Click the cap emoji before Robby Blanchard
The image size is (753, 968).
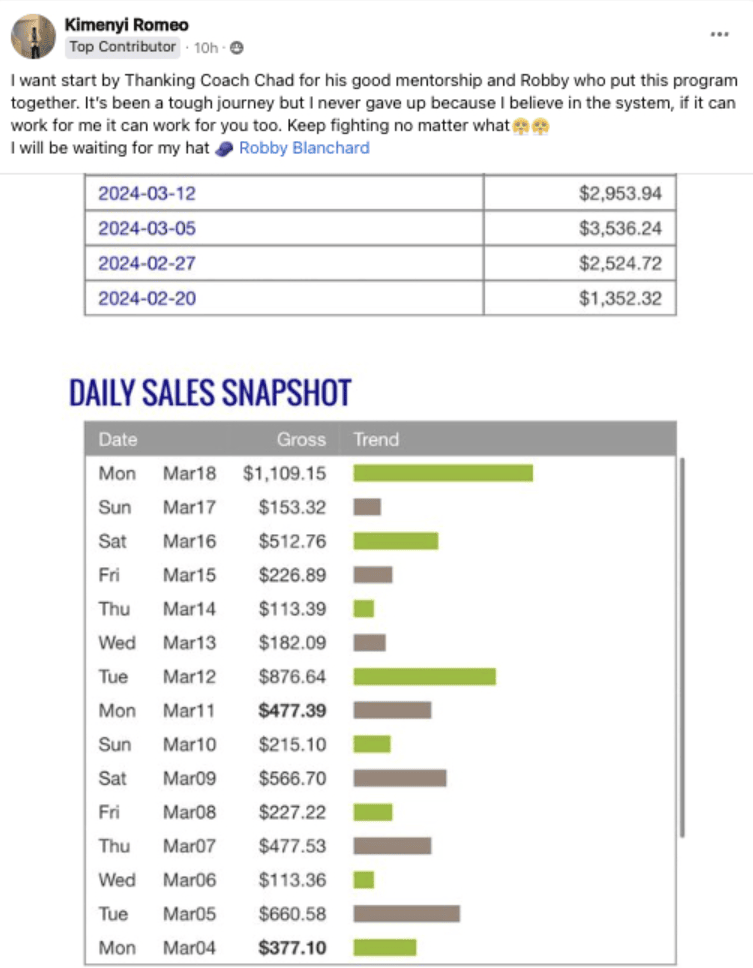click(x=224, y=149)
